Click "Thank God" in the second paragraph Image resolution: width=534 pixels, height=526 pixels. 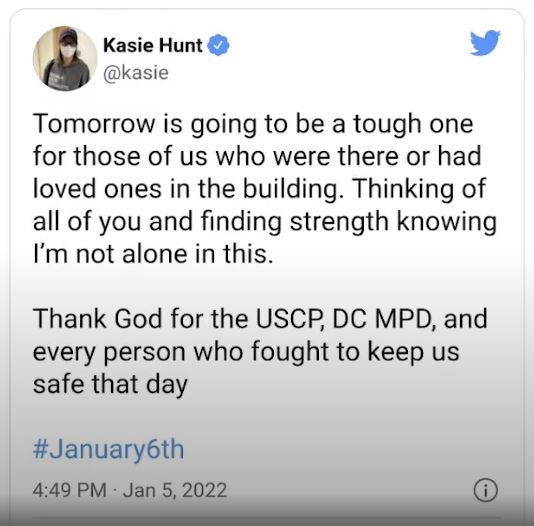pos(97,319)
